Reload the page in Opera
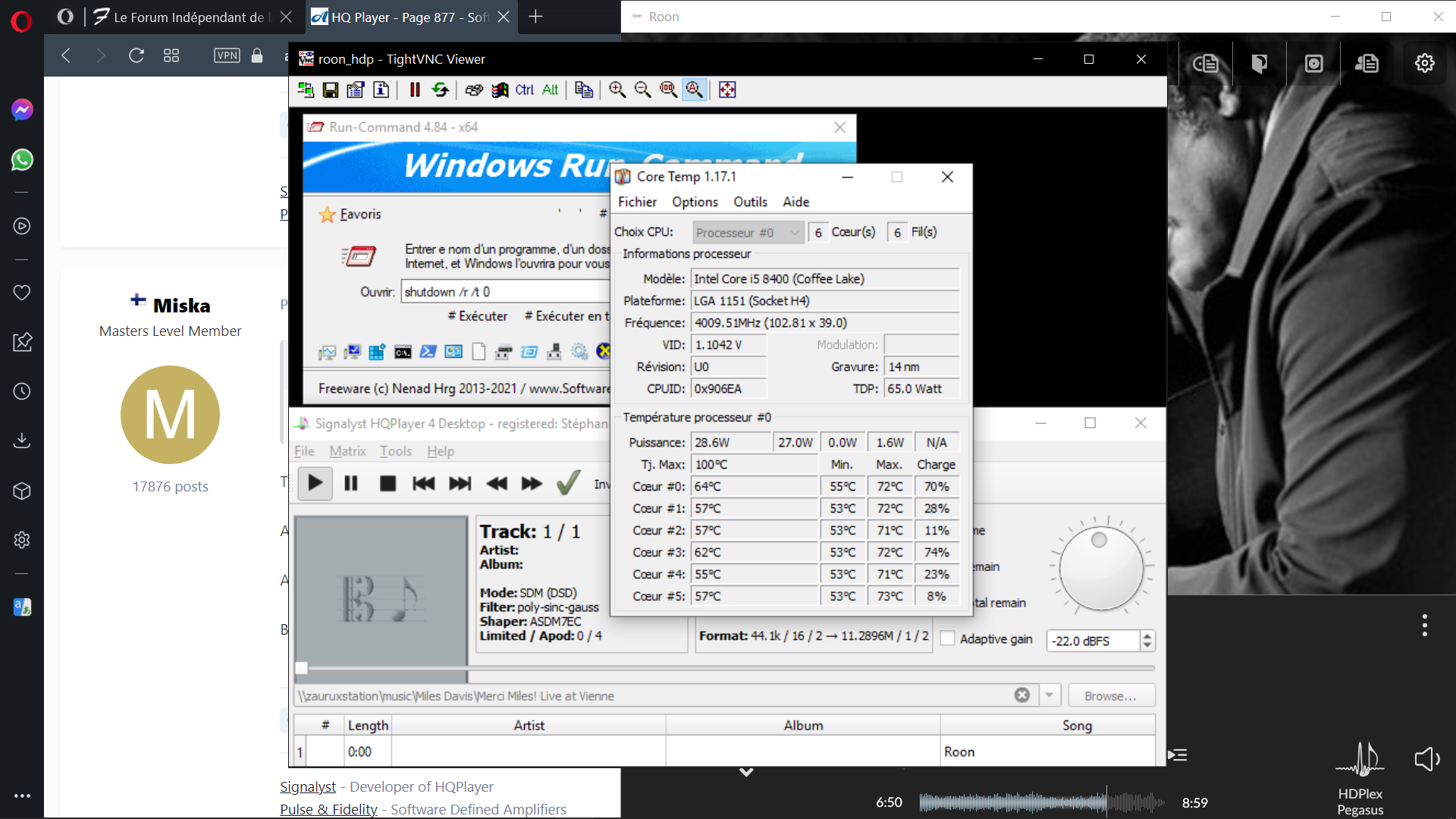 pyautogui.click(x=136, y=55)
